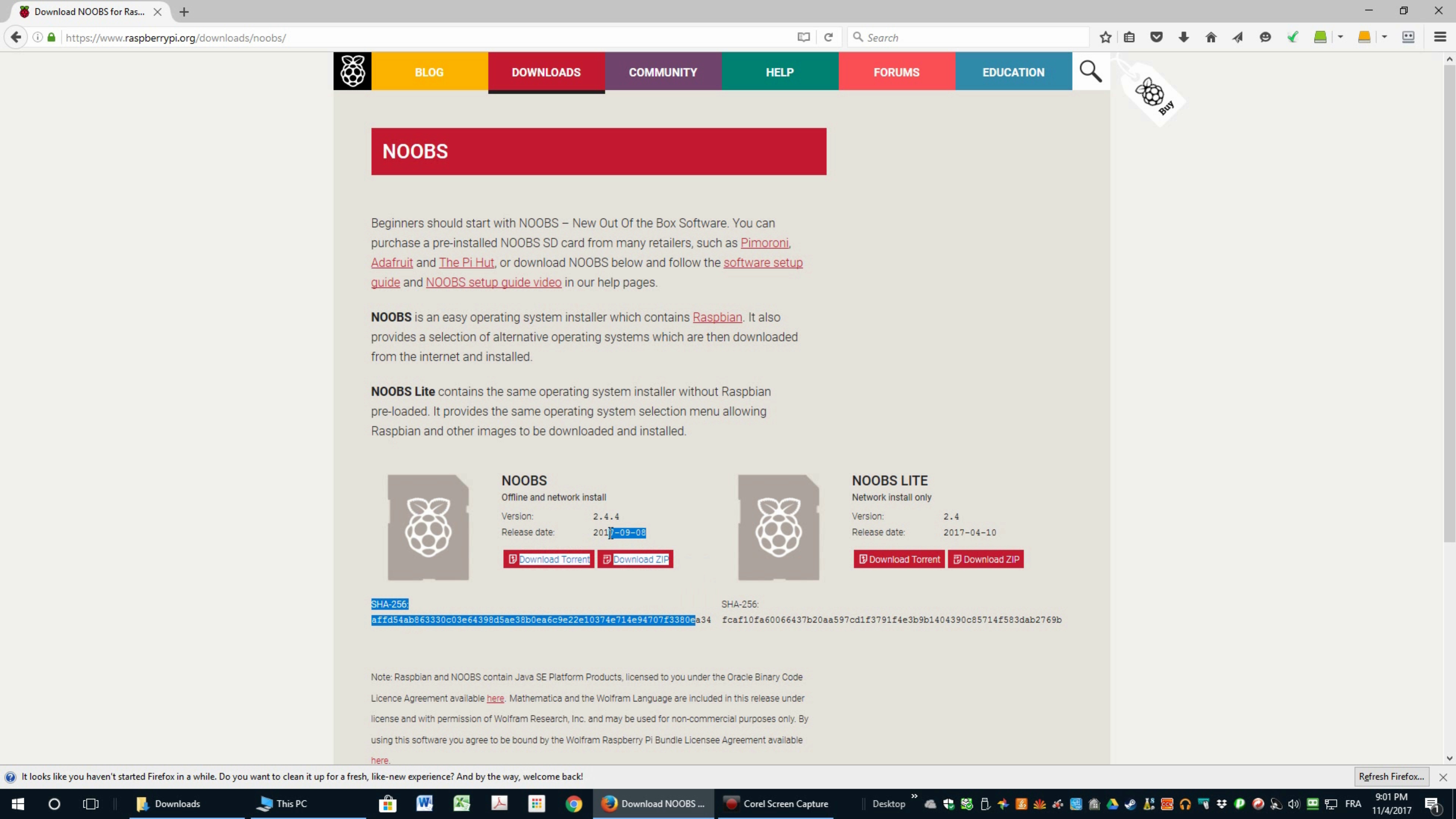Open the NOOBS setup guide video link
The height and width of the screenshot is (819, 1456).
493,282
